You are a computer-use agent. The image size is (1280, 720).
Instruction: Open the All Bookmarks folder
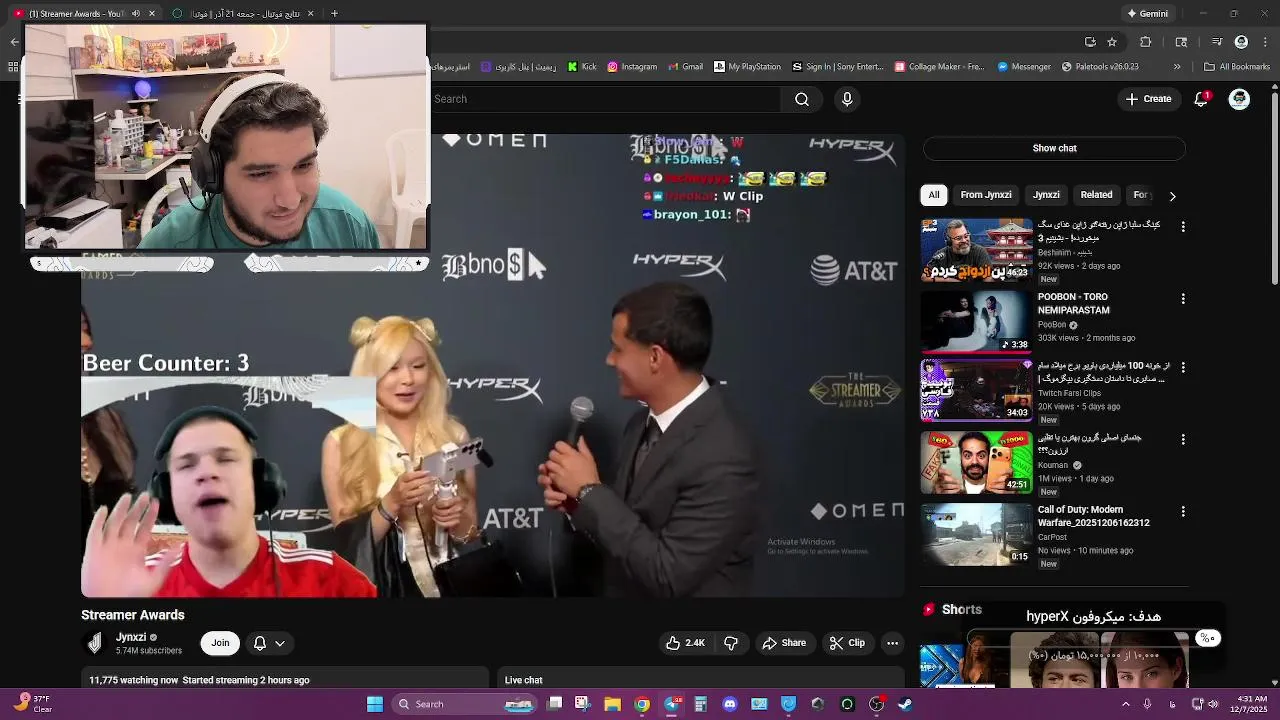coord(1237,67)
